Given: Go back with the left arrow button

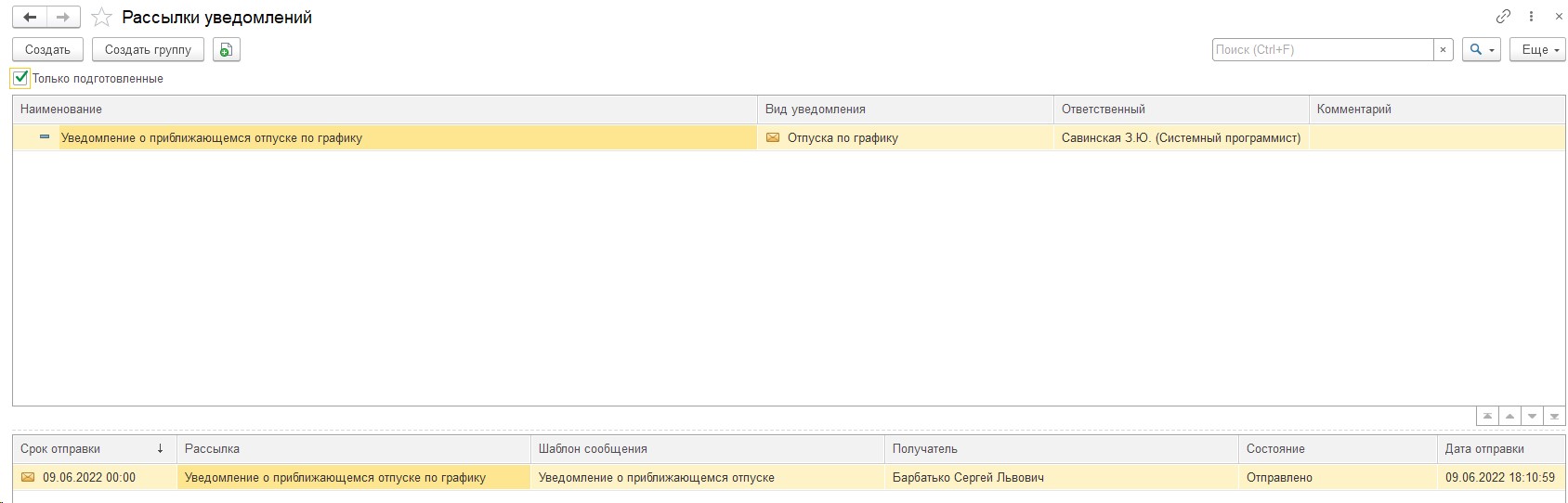Looking at the screenshot, I should tap(30, 18).
